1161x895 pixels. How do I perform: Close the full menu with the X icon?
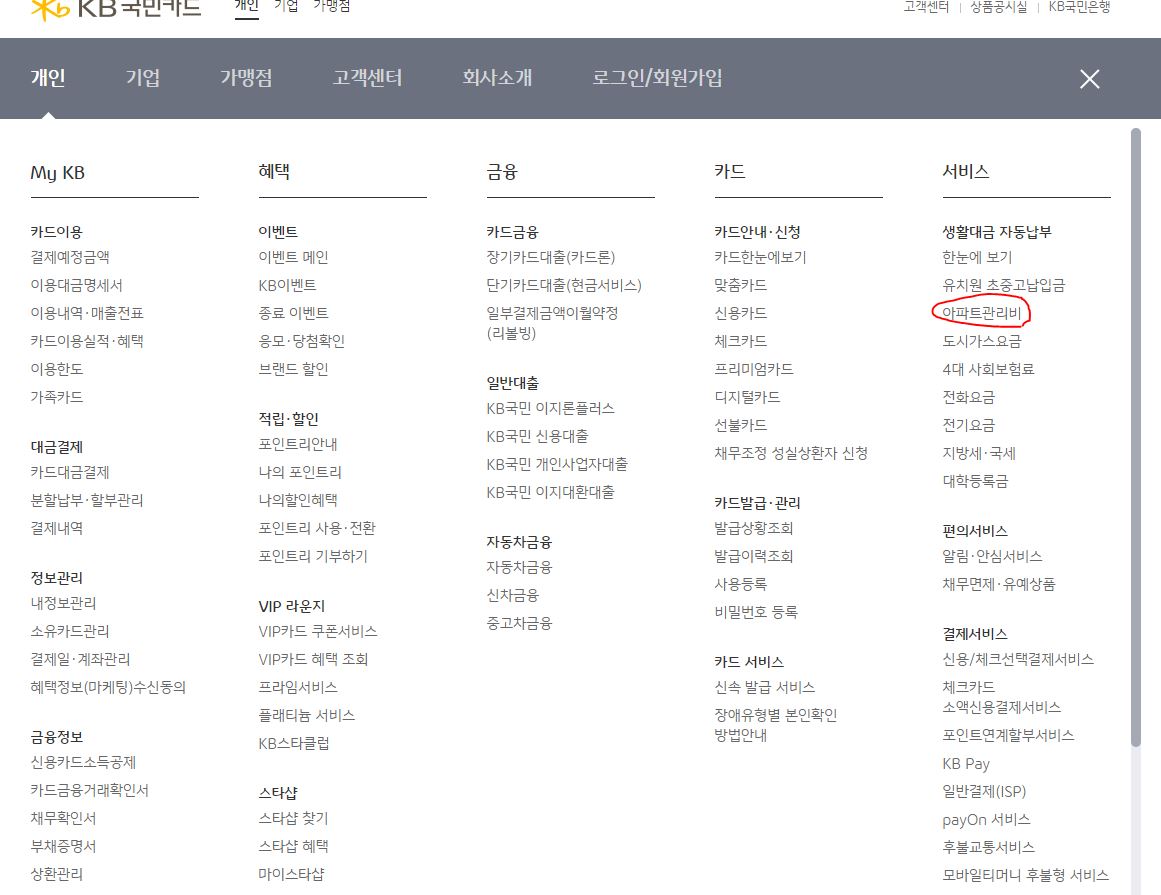point(1089,79)
